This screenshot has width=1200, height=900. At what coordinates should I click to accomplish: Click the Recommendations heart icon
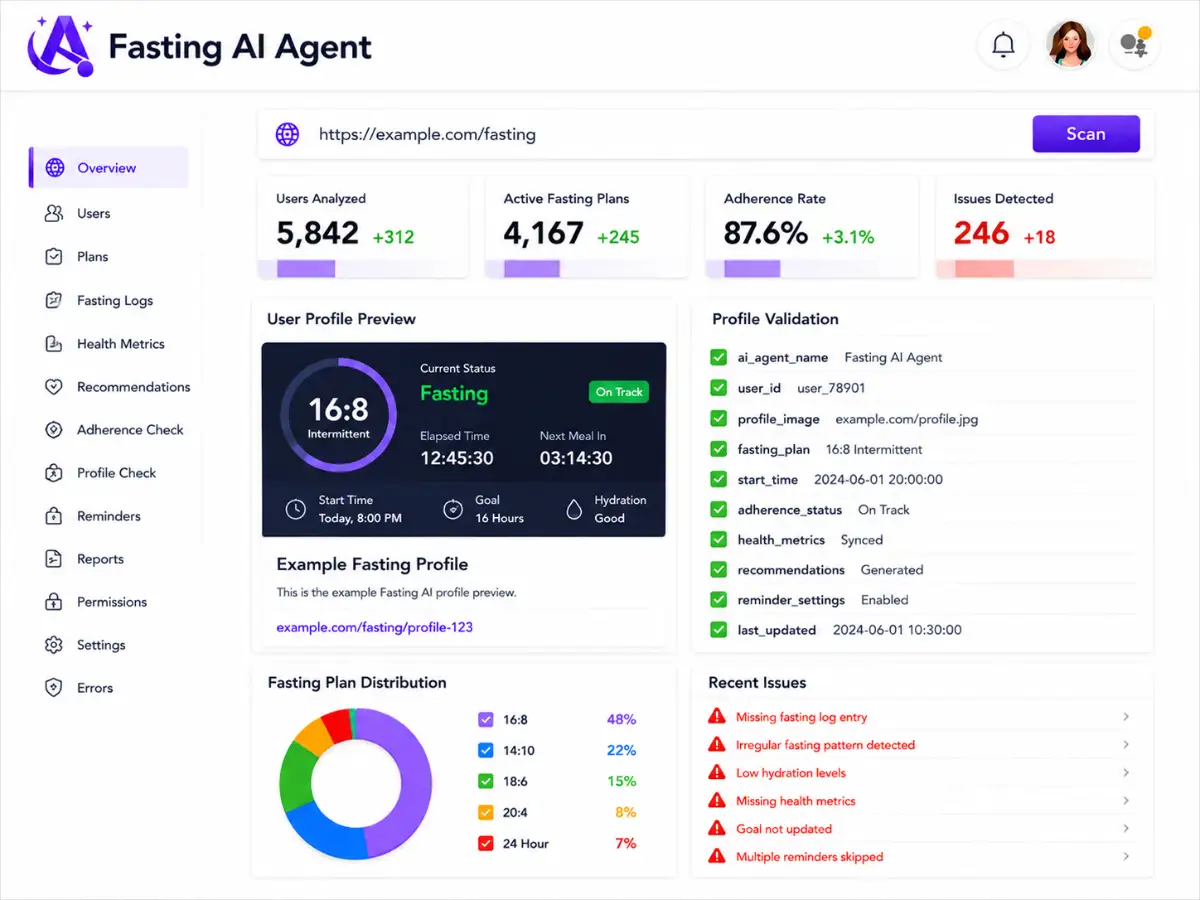click(54, 386)
